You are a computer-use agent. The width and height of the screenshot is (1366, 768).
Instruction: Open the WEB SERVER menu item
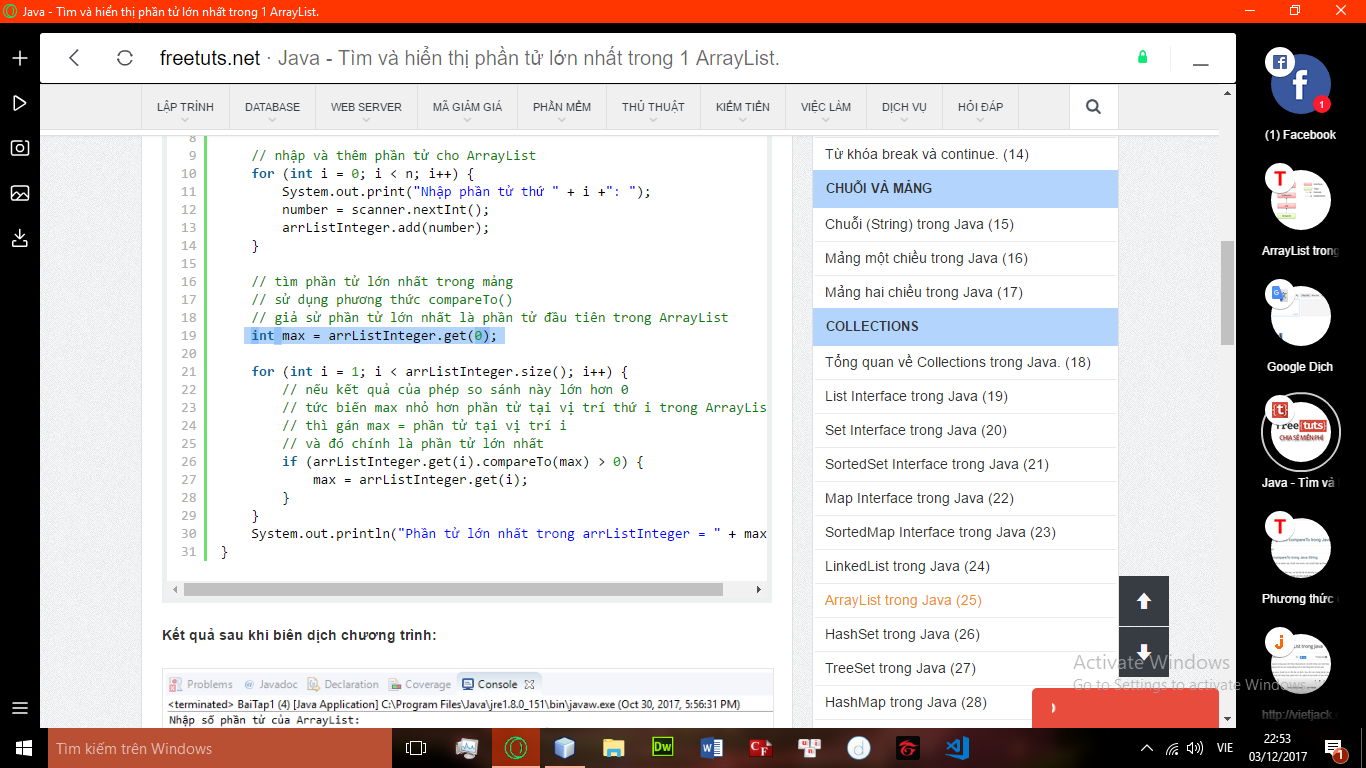366,108
